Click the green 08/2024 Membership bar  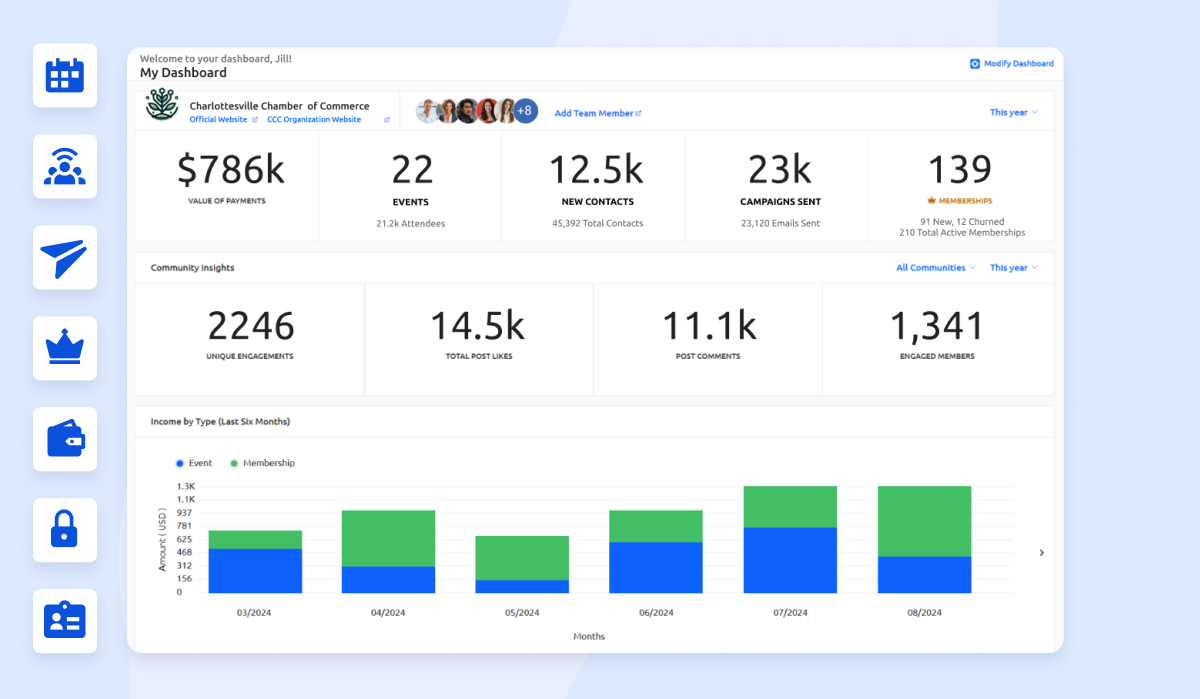[x=924, y=520]
